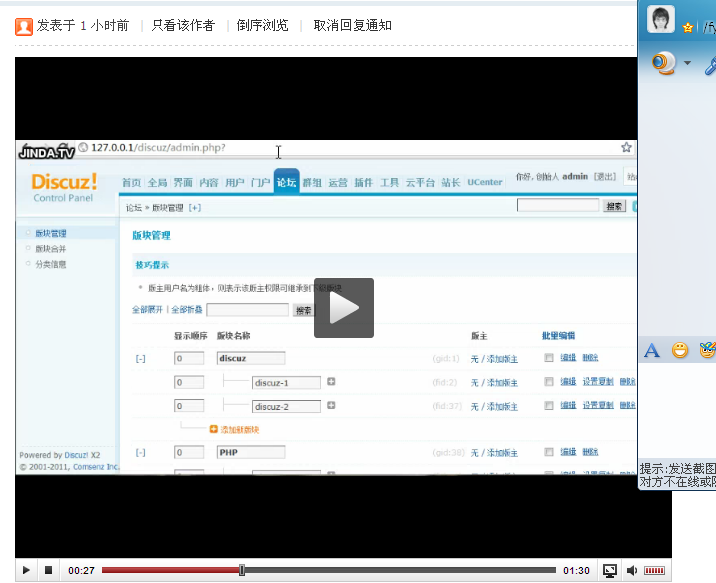Click 删除 in the PHP row
This screenshot has width=716, height=583.
pos(590,452)
